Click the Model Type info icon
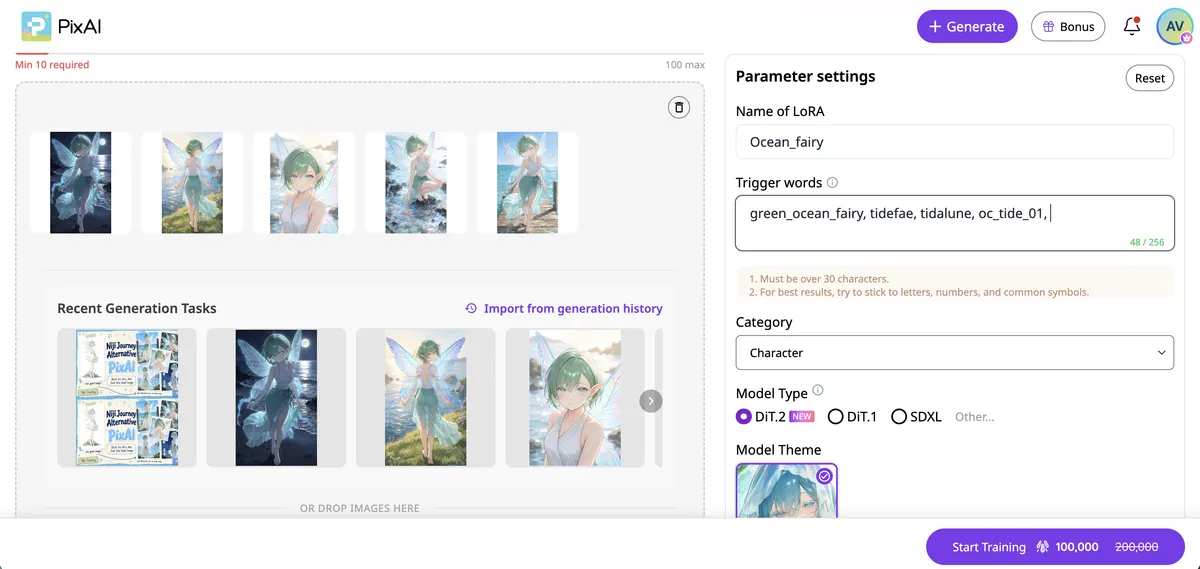This screenshot has width=1200, height=569. [x=818, y=390]
